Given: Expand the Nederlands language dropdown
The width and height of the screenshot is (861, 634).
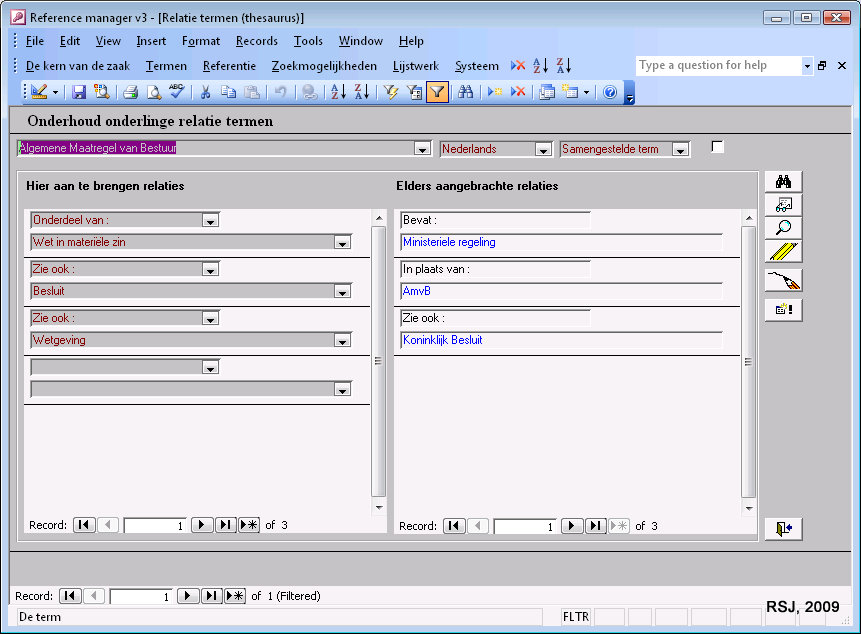Looking at the screenshot, I should pos(543,149).
